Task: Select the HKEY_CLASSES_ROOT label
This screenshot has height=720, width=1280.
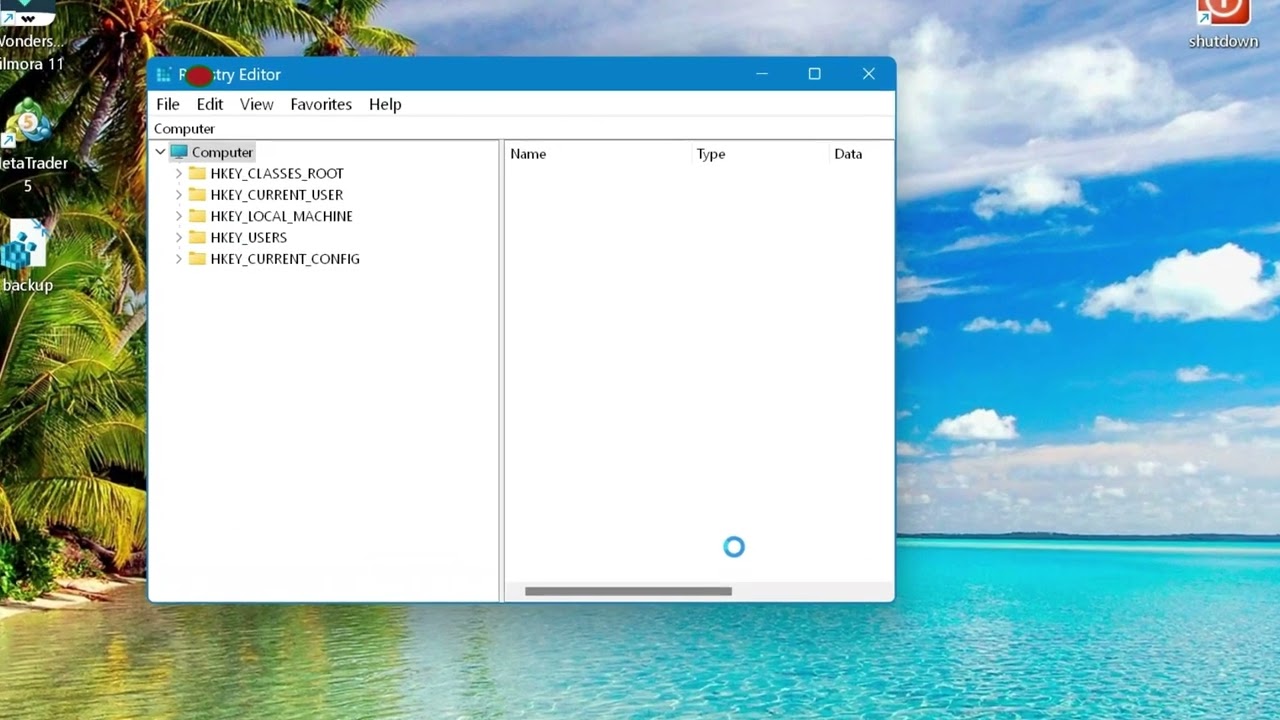Action: tap(277, 173)
